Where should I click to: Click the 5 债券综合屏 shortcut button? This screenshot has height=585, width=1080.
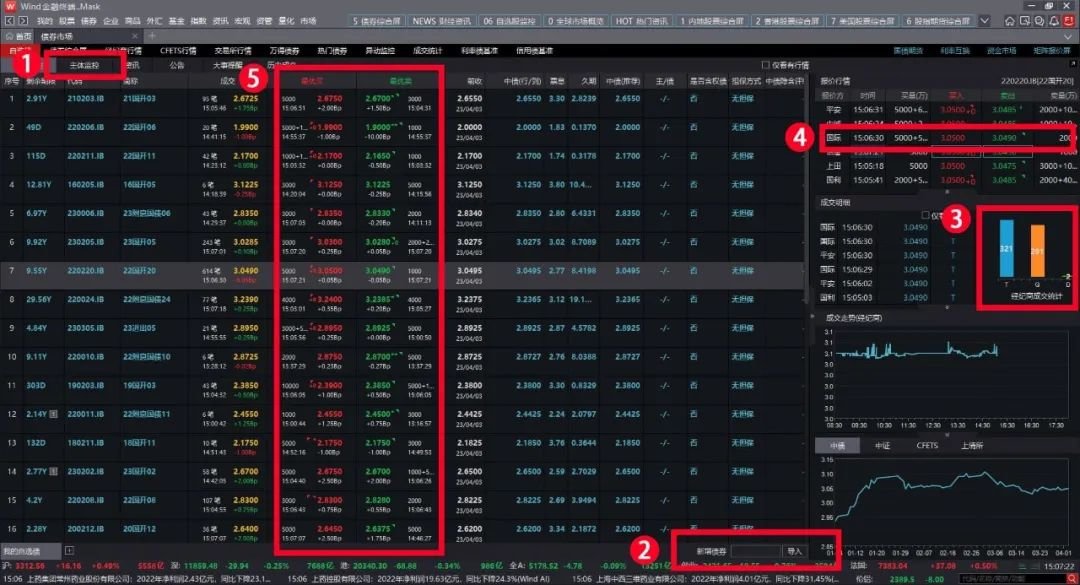[x=376, y=21]
